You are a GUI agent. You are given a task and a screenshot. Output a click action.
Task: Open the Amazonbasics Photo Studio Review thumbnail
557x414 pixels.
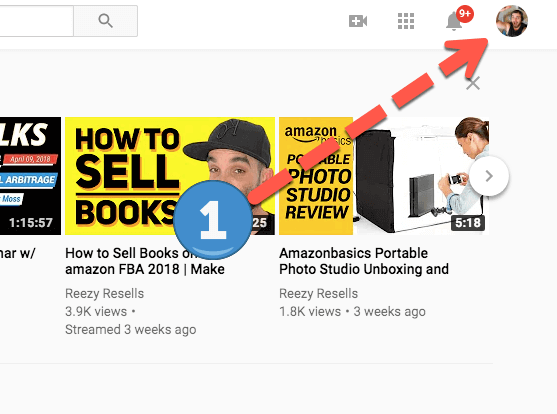pos(384,176)
